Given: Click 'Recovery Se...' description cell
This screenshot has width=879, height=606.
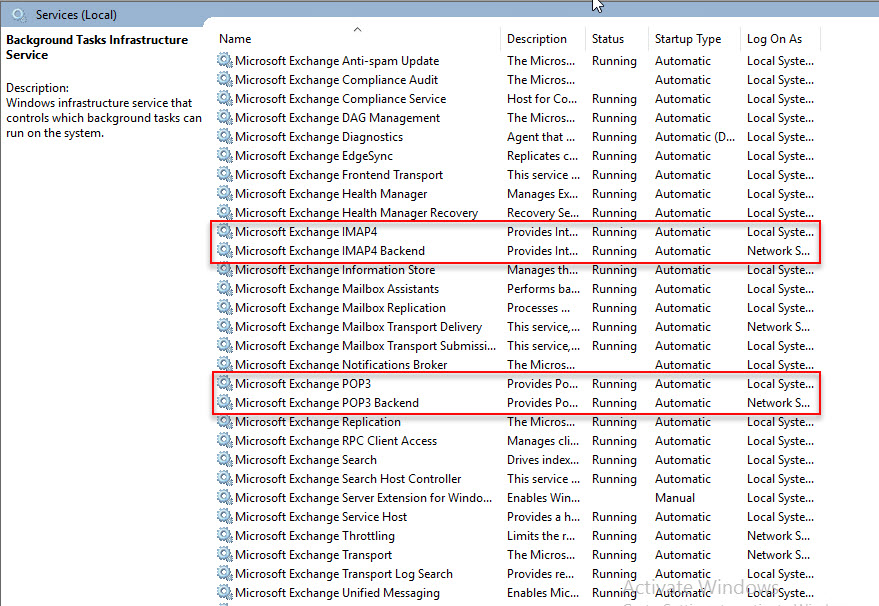Looking at the screenshot, I should 543,213.
